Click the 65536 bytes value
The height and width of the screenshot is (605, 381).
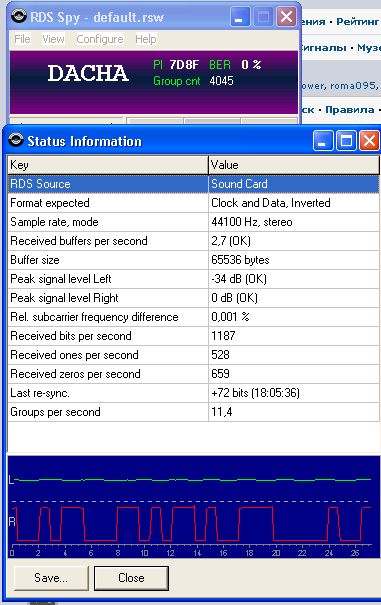pos(294,260)
